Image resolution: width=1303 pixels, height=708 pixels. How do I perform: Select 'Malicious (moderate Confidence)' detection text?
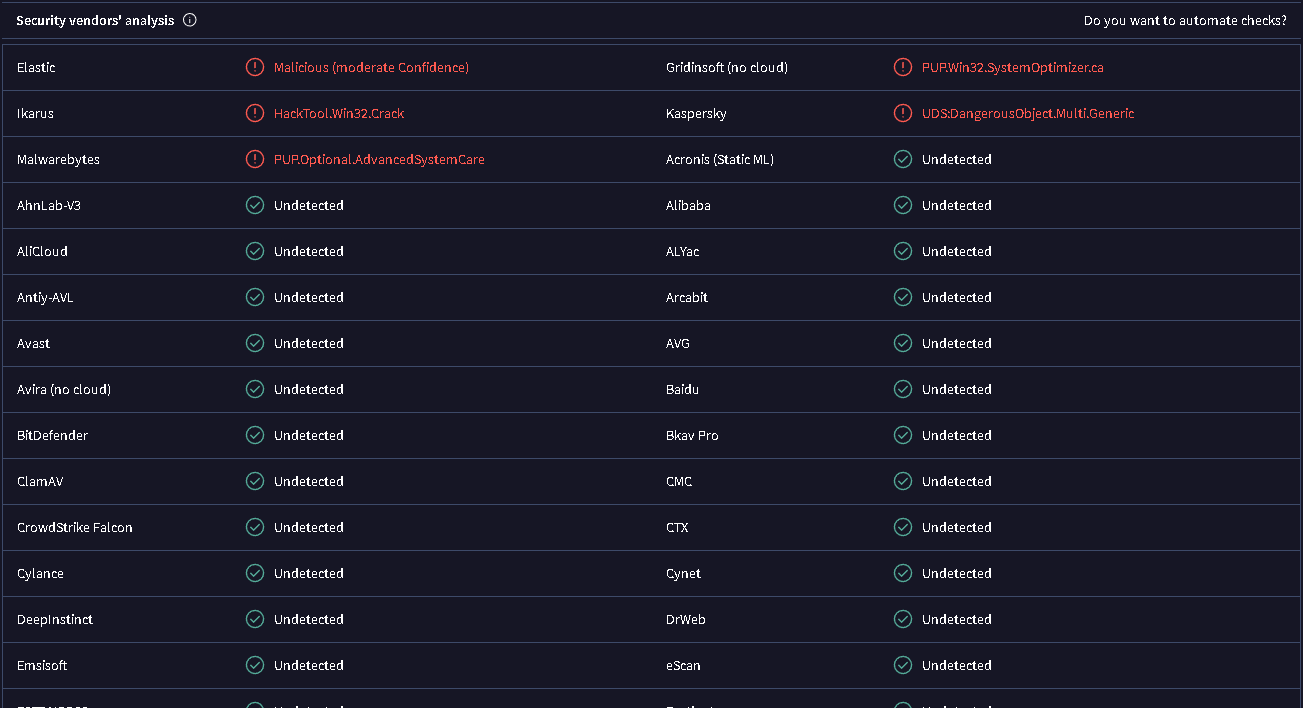tap(371, 67)
